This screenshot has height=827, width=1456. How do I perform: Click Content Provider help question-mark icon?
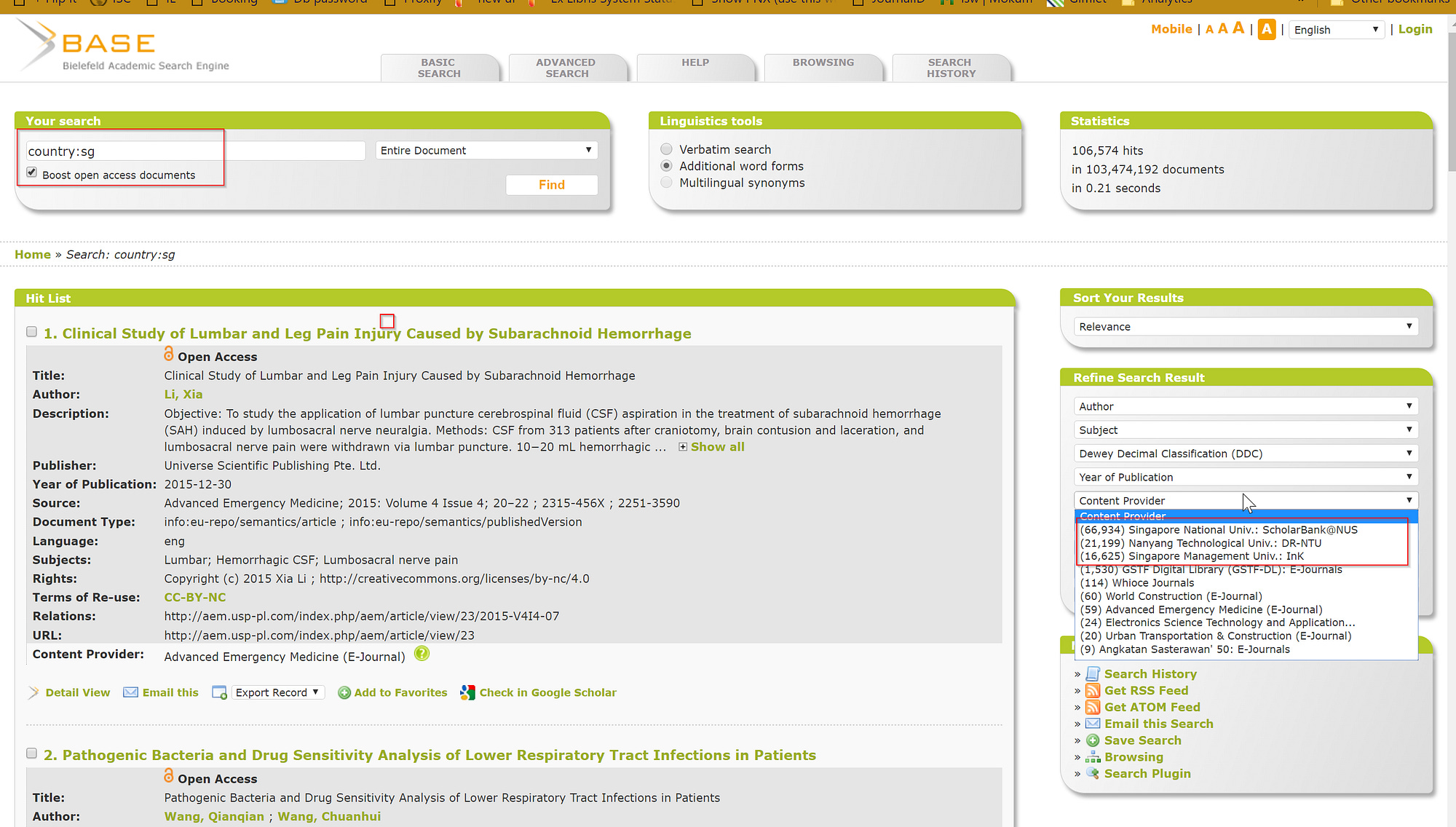tap(422, 654)
